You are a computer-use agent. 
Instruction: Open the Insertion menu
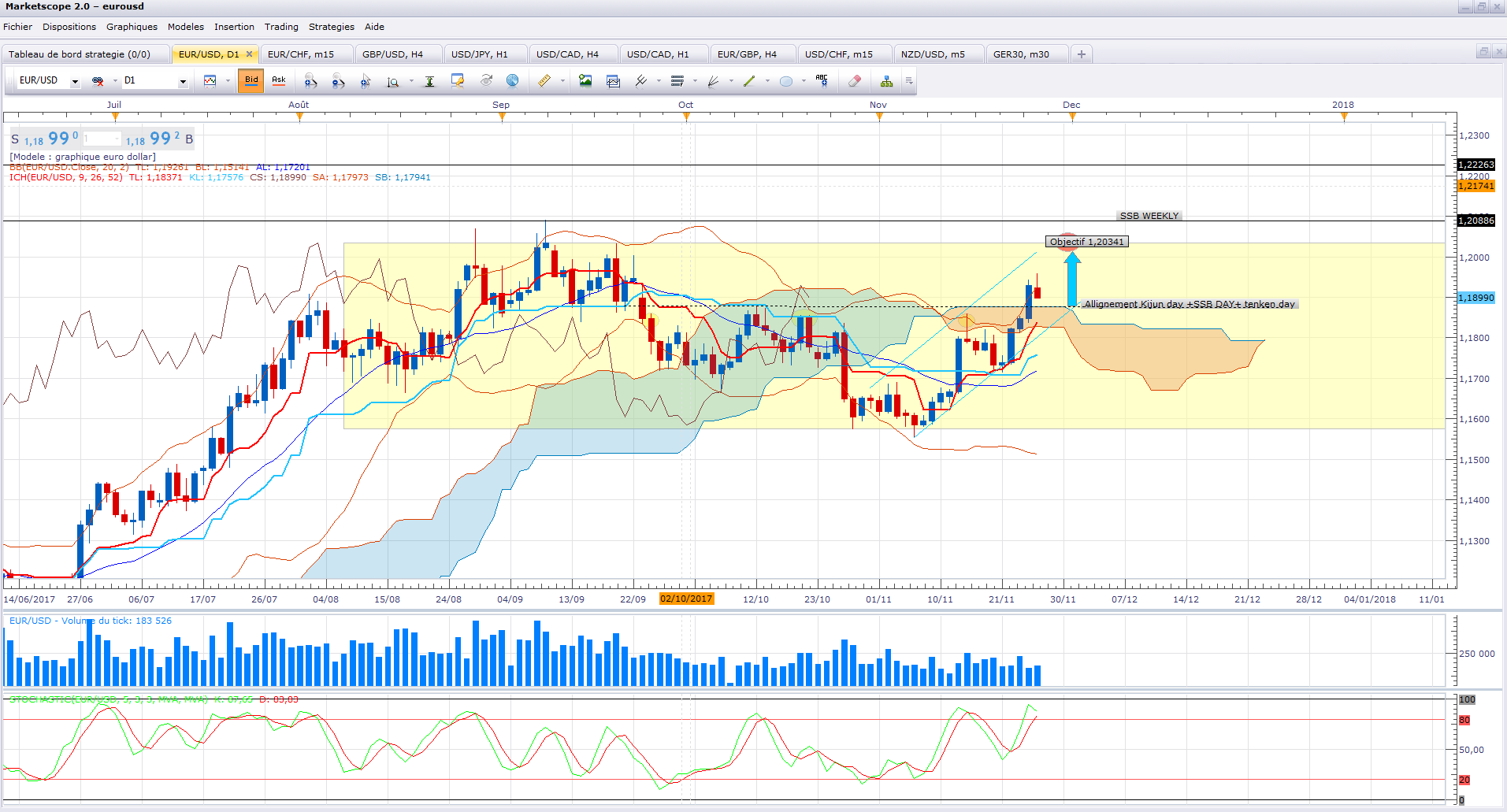click(x=234, y=27)
